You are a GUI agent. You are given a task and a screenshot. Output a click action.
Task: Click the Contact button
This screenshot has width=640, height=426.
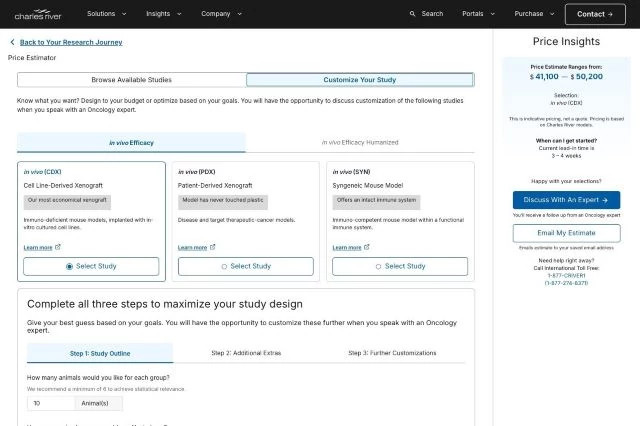596,14
